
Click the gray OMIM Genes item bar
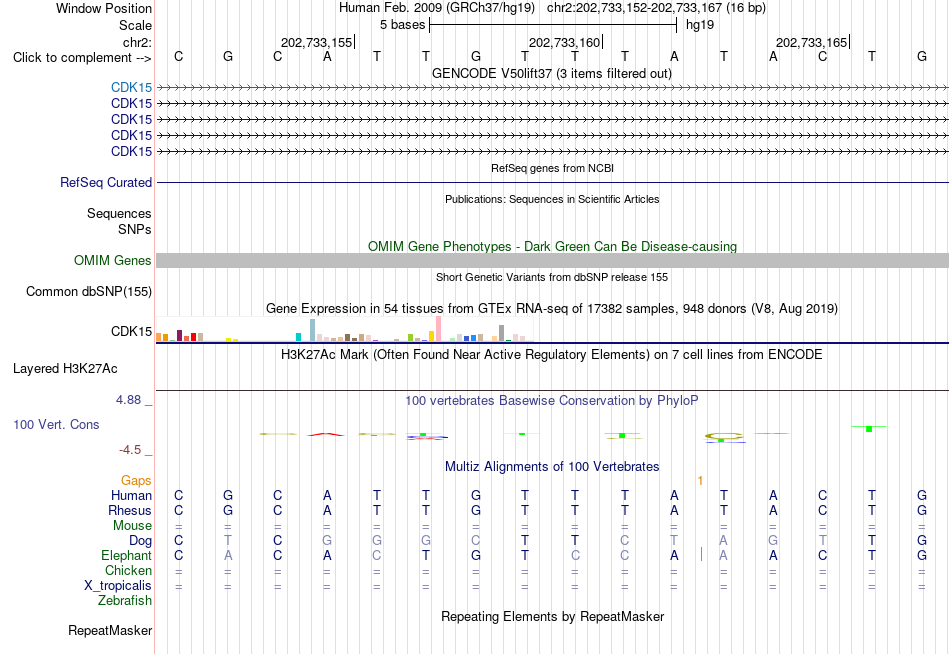click(x=552, y=261)
